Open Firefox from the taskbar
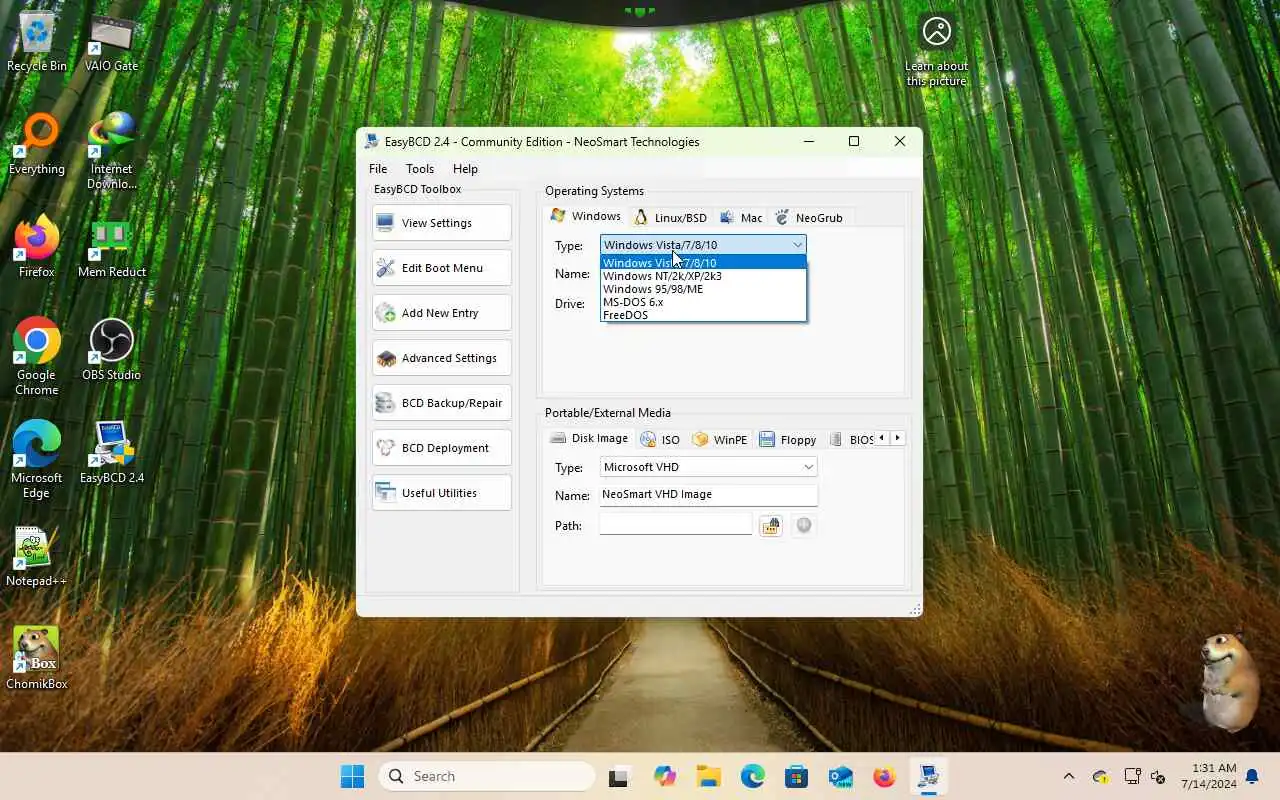 [885, 776]
